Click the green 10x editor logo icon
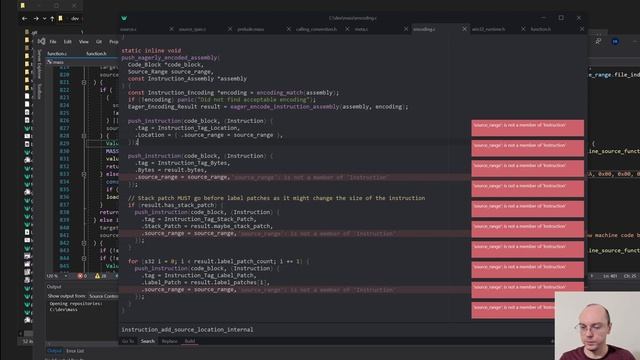Screen dimensions: 640x360 pyautogui.click(x=124, y=18)
